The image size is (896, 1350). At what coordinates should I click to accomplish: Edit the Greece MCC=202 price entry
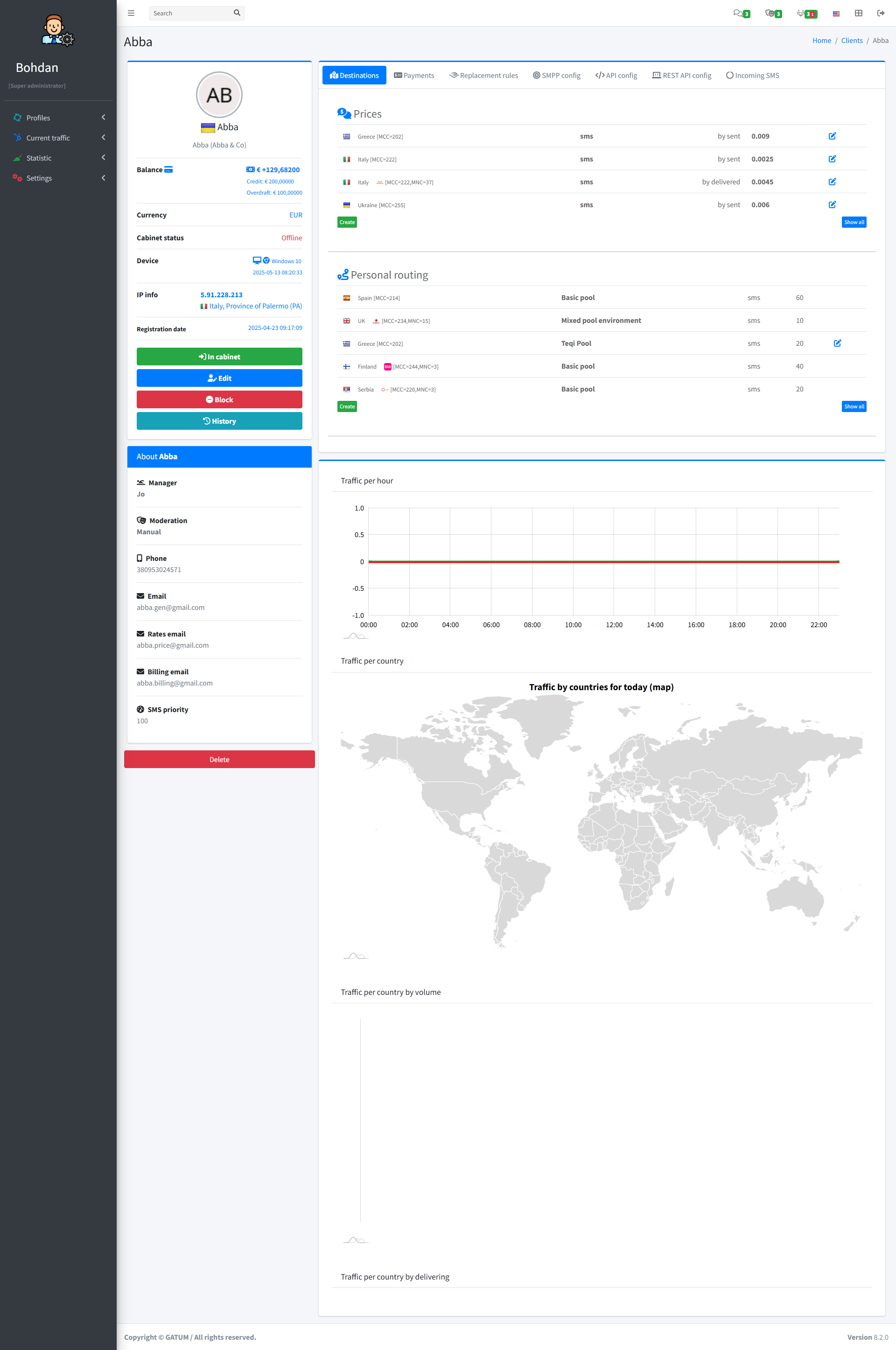click(x=832, y=136)
